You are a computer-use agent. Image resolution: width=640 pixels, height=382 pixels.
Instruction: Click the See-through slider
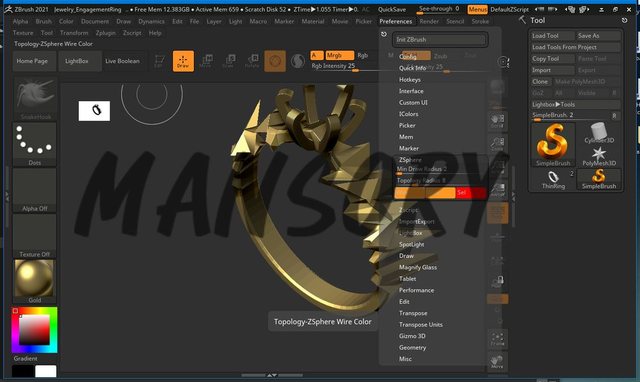[x=439, y=9]
